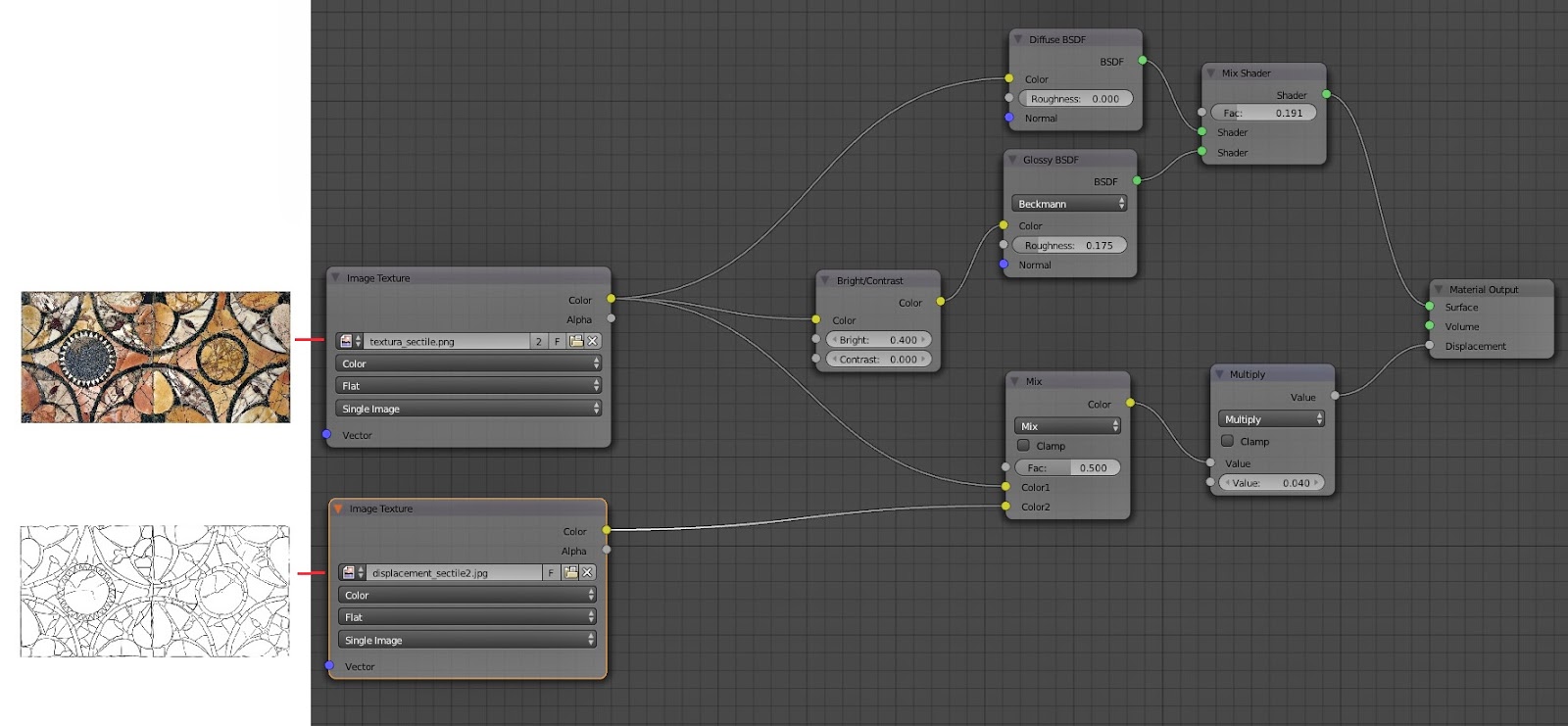The image size is (1568, 726).
Task: Open blend type Mix dropdown in Mix node
Action: [1067, 426]
